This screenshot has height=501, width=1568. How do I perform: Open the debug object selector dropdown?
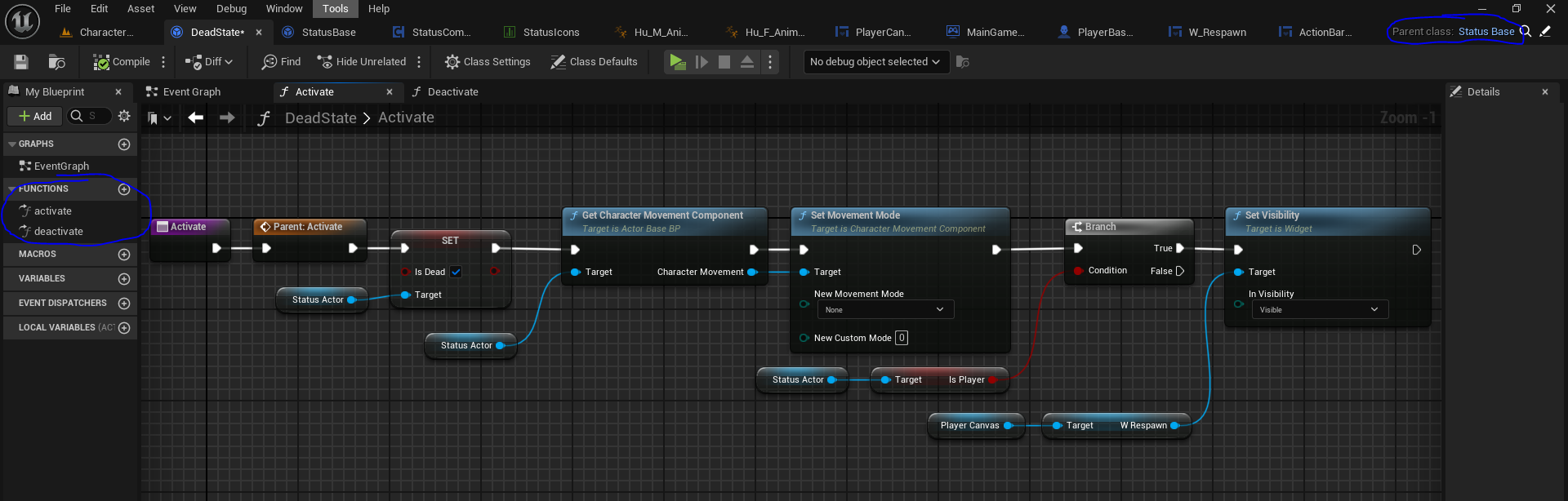click(x=875, y=62)
